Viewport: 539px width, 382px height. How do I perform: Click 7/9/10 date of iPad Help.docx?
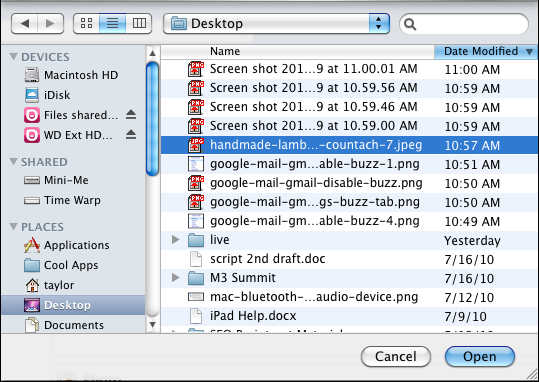465,316
